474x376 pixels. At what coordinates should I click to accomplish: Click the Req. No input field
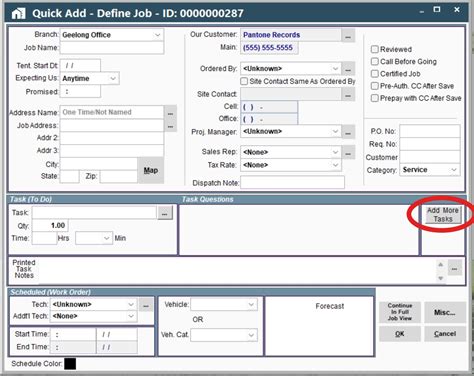pyautogui.click(x=430, y=144)
